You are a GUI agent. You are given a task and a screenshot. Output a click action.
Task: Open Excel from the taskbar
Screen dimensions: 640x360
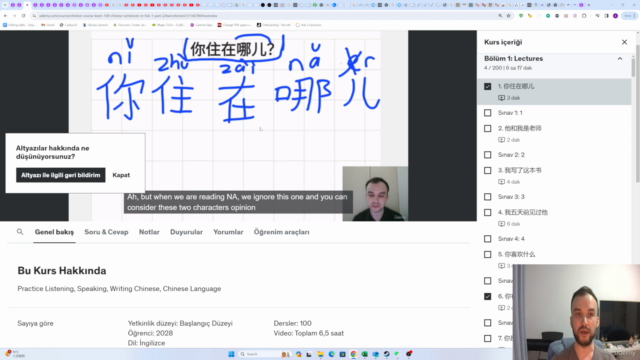click(x=364, y=354)
